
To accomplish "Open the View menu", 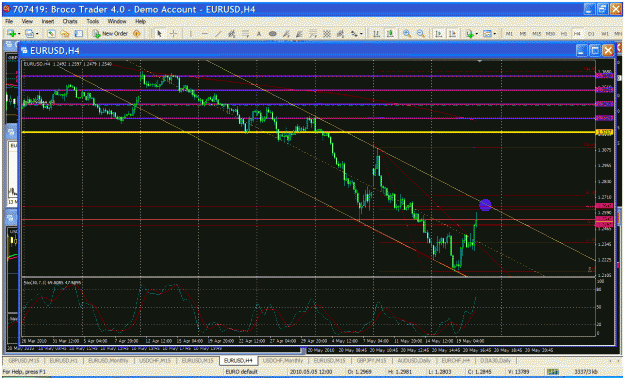I will tap(27, 21).
